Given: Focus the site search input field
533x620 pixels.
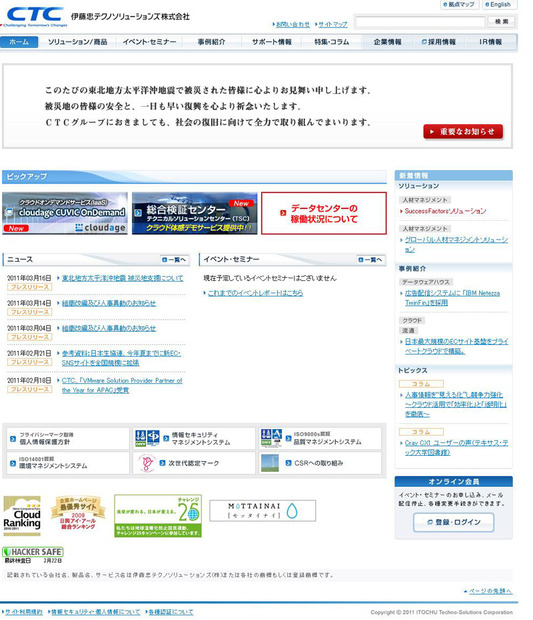Looking at the screenshot, I should click(x=420, y=22).
